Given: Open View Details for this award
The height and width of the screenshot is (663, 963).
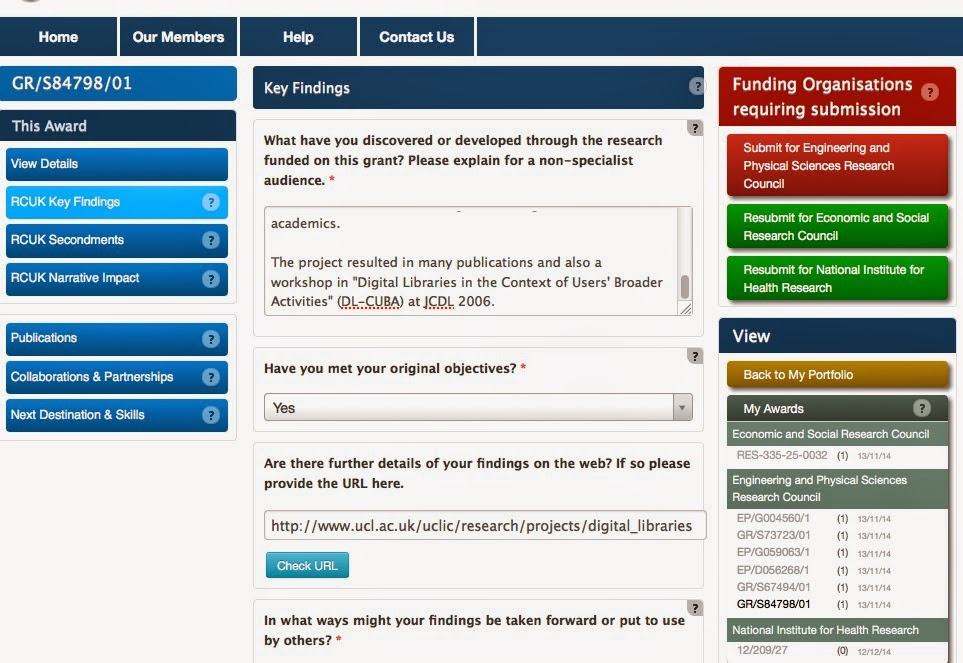Looking at the screenshot, I should [x=117, y=164].
